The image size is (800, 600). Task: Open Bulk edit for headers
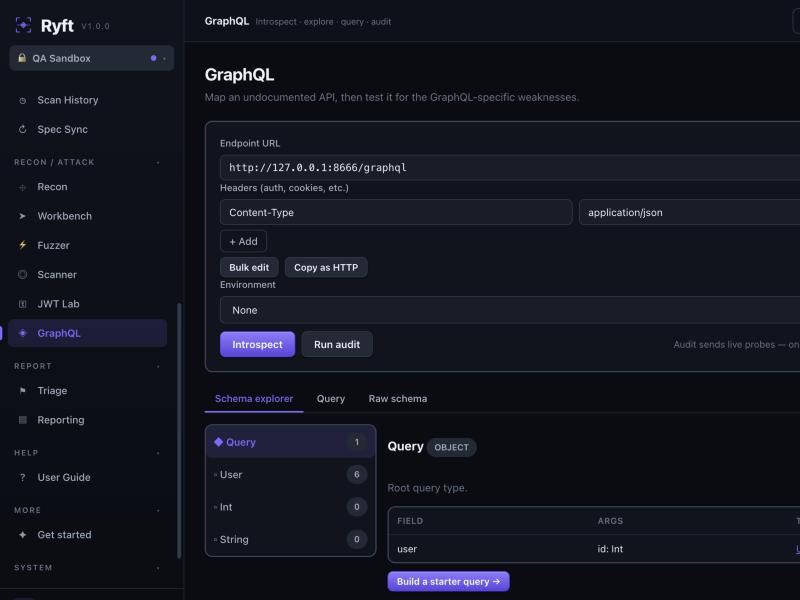pos(249,267)
